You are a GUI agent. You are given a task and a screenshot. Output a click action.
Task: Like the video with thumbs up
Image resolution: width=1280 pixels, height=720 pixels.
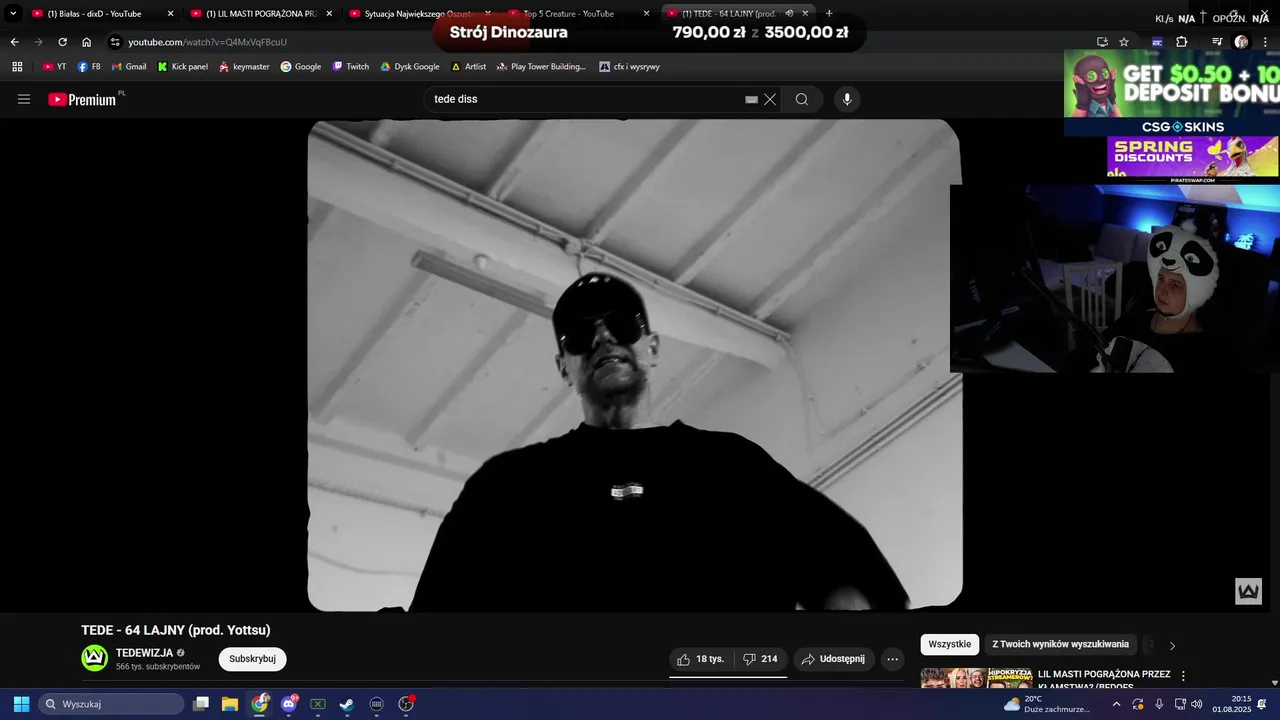coord(701,659)
